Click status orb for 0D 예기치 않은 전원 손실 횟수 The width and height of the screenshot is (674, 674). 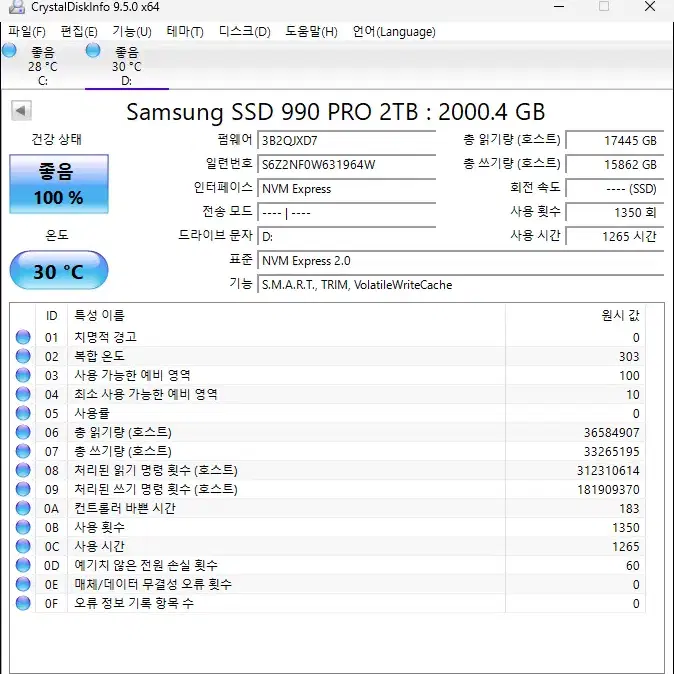coord(23,565)
